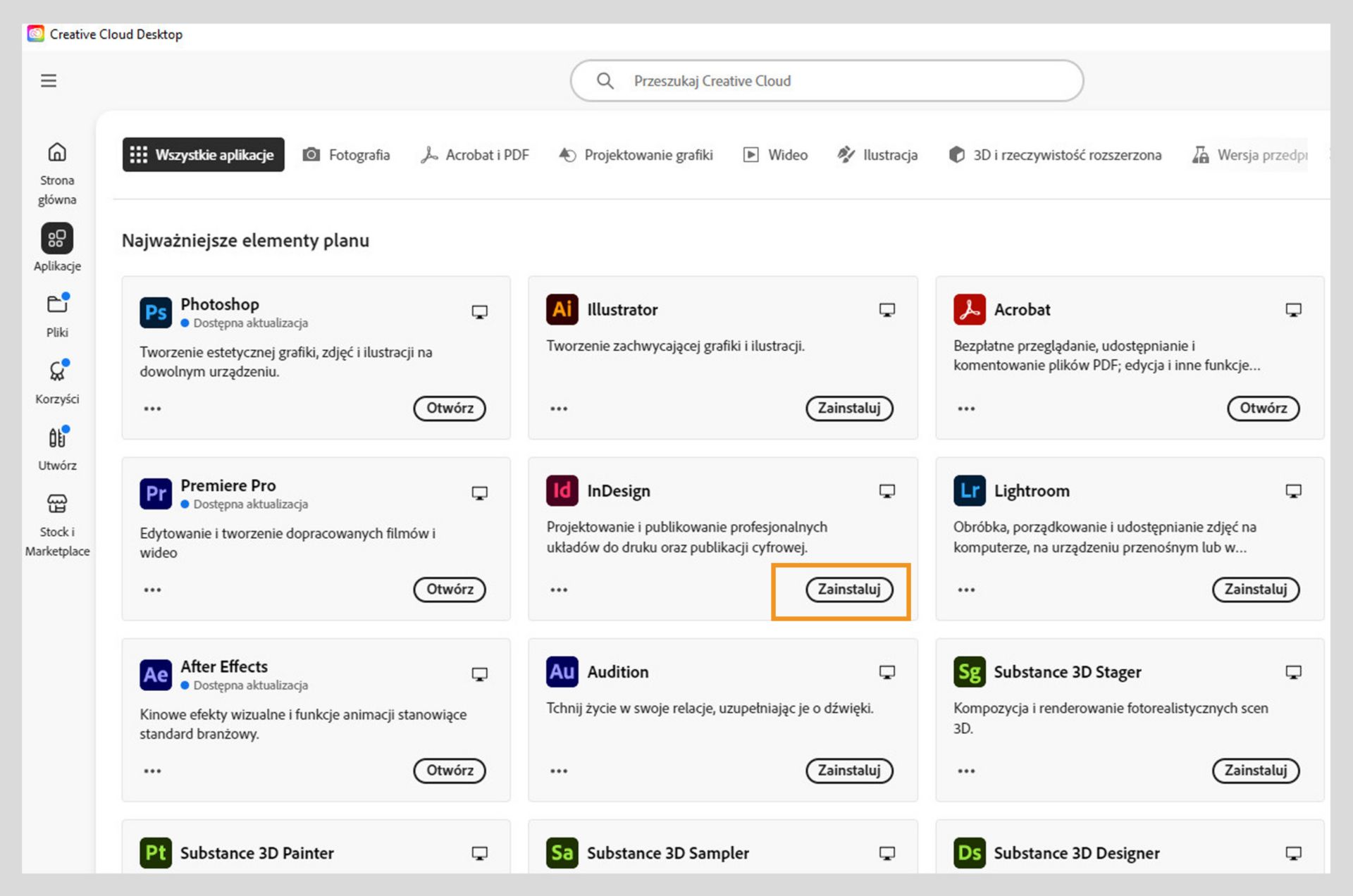The width and height of the screenshot is (1353, 896).
Task: Click the Photoshop Ps app icon
Action: tap(156, 312)
